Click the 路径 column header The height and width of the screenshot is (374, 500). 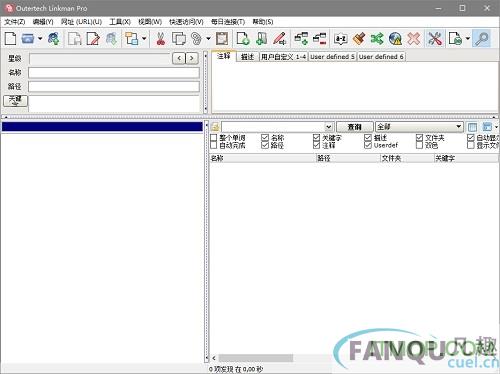point(348,158)
